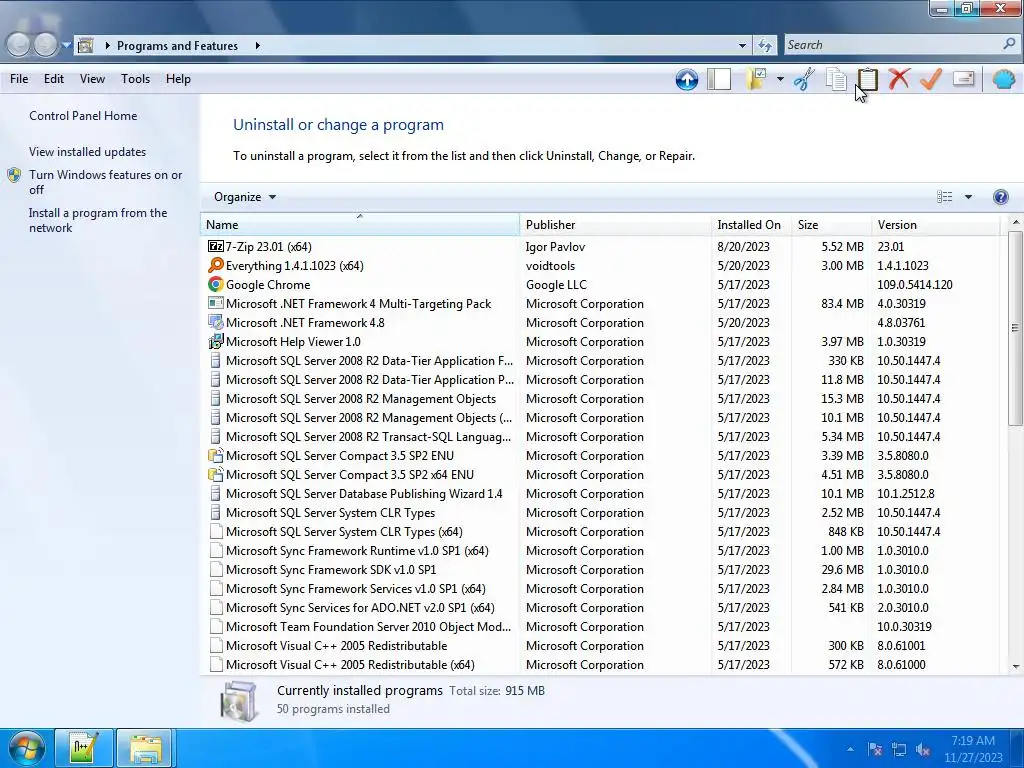Select Everything 1.4.1.1023 (x64) program
1024x768 pixels.
point(601,266)
